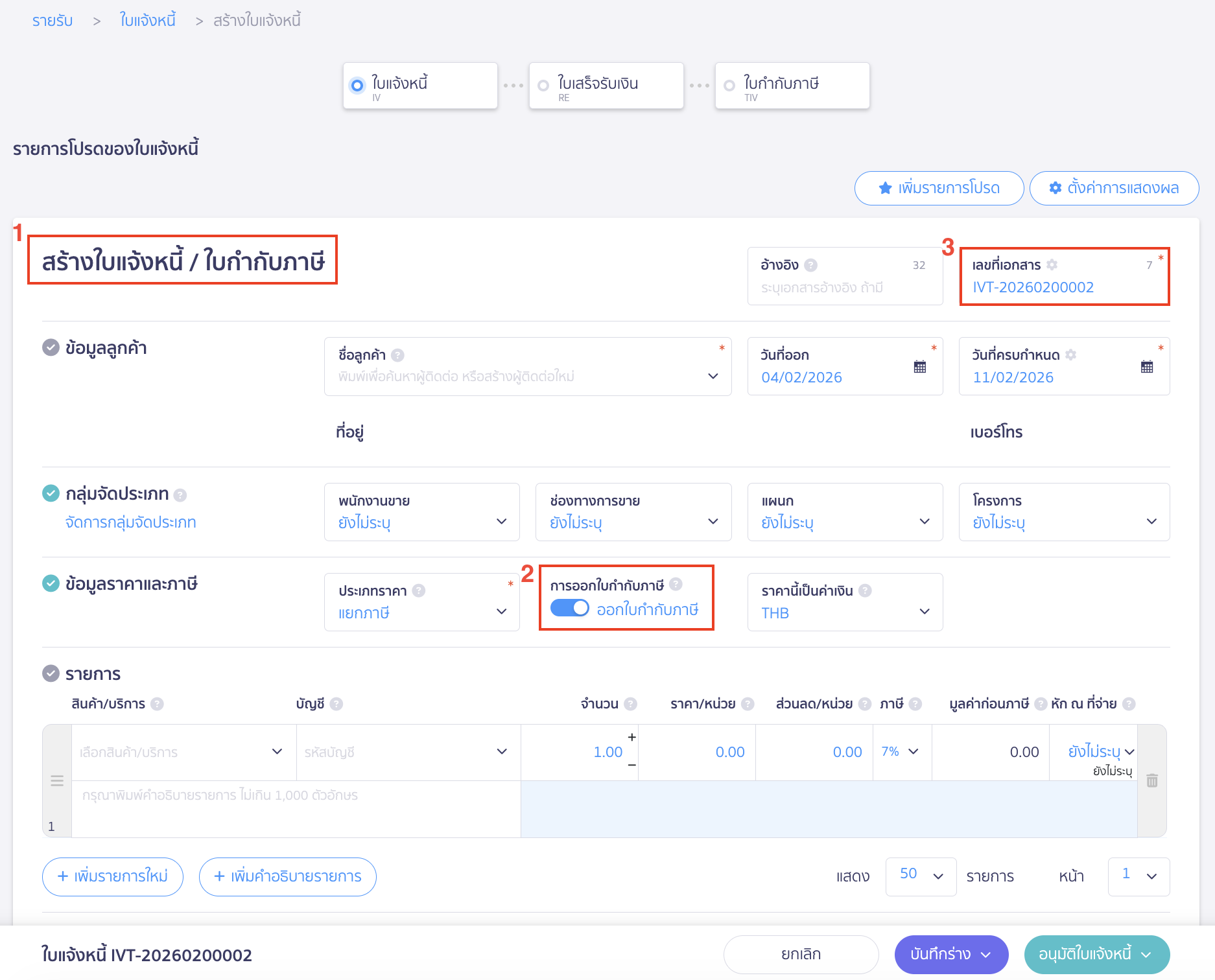1215x980 pixels.
Task: Click the calendar icon for วันที่ครบกำหนด
Action: click(x=1146, y=367)
